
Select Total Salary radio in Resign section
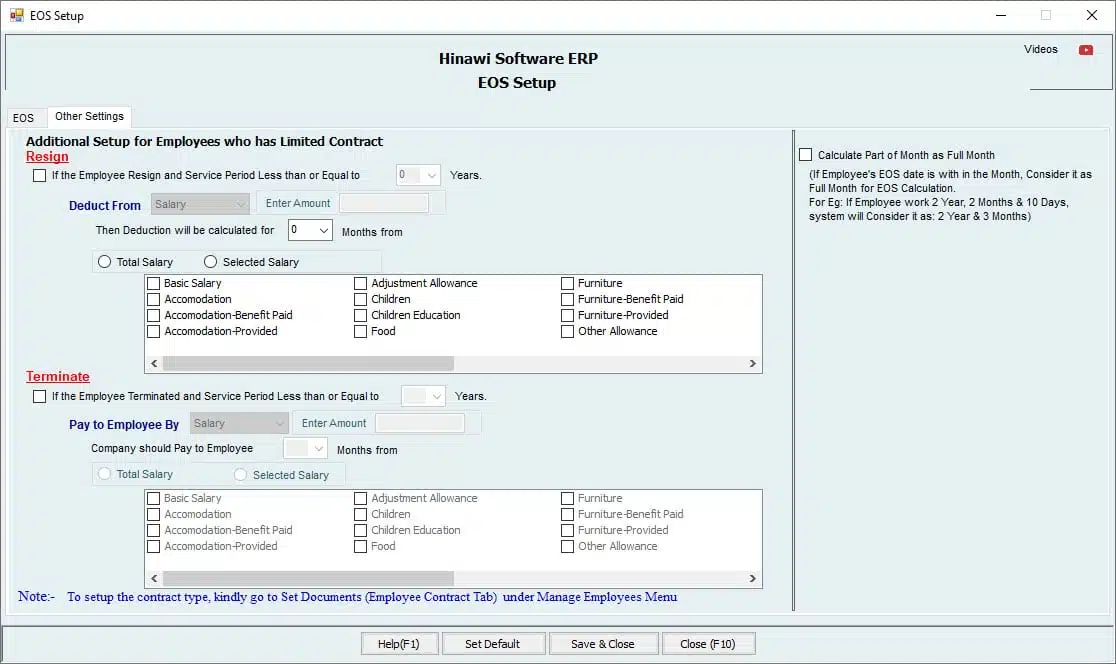[x=105, y=262]
